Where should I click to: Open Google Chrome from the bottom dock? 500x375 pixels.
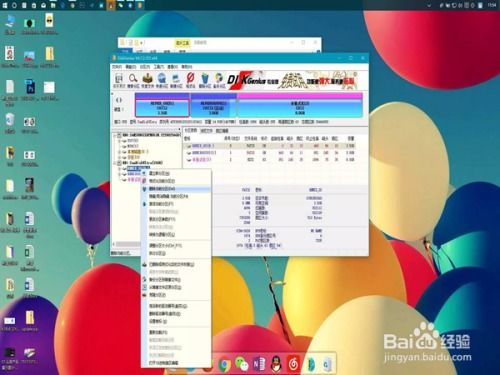[224, 365]
